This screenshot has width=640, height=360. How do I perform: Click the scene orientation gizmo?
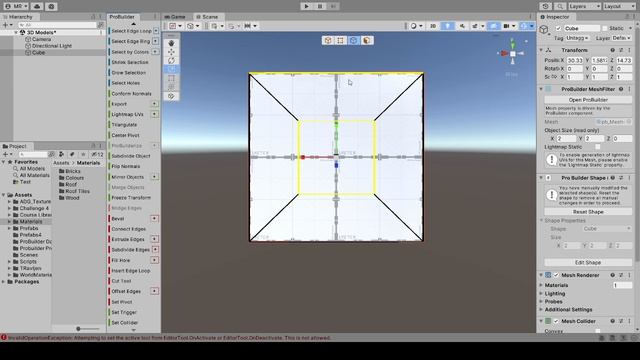(x=513, y=53)
